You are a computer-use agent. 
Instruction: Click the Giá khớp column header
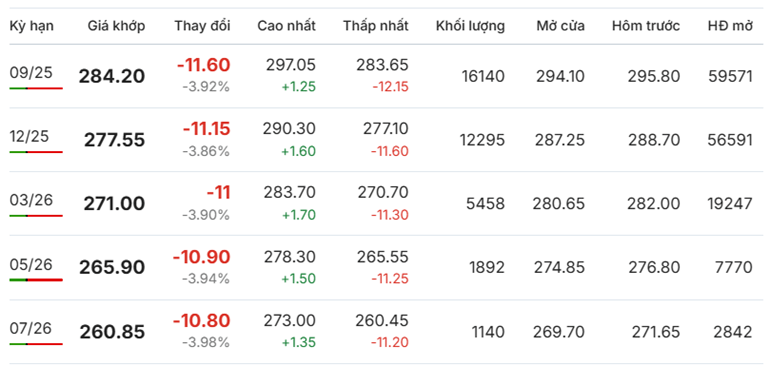click(x=116, y=27)
